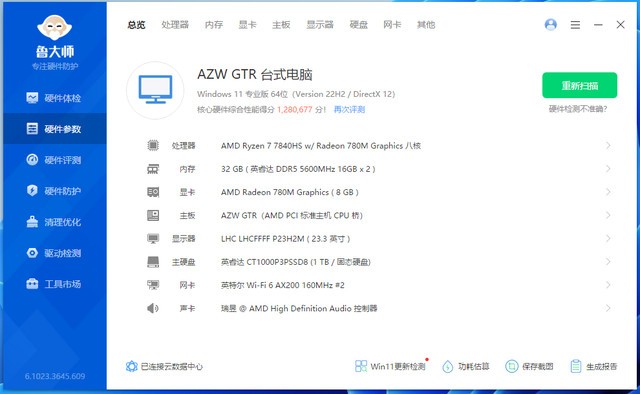The image size is (640, 394).
Task: Open 硬件评测 in the sidebar
Action: tap(55, 160)
